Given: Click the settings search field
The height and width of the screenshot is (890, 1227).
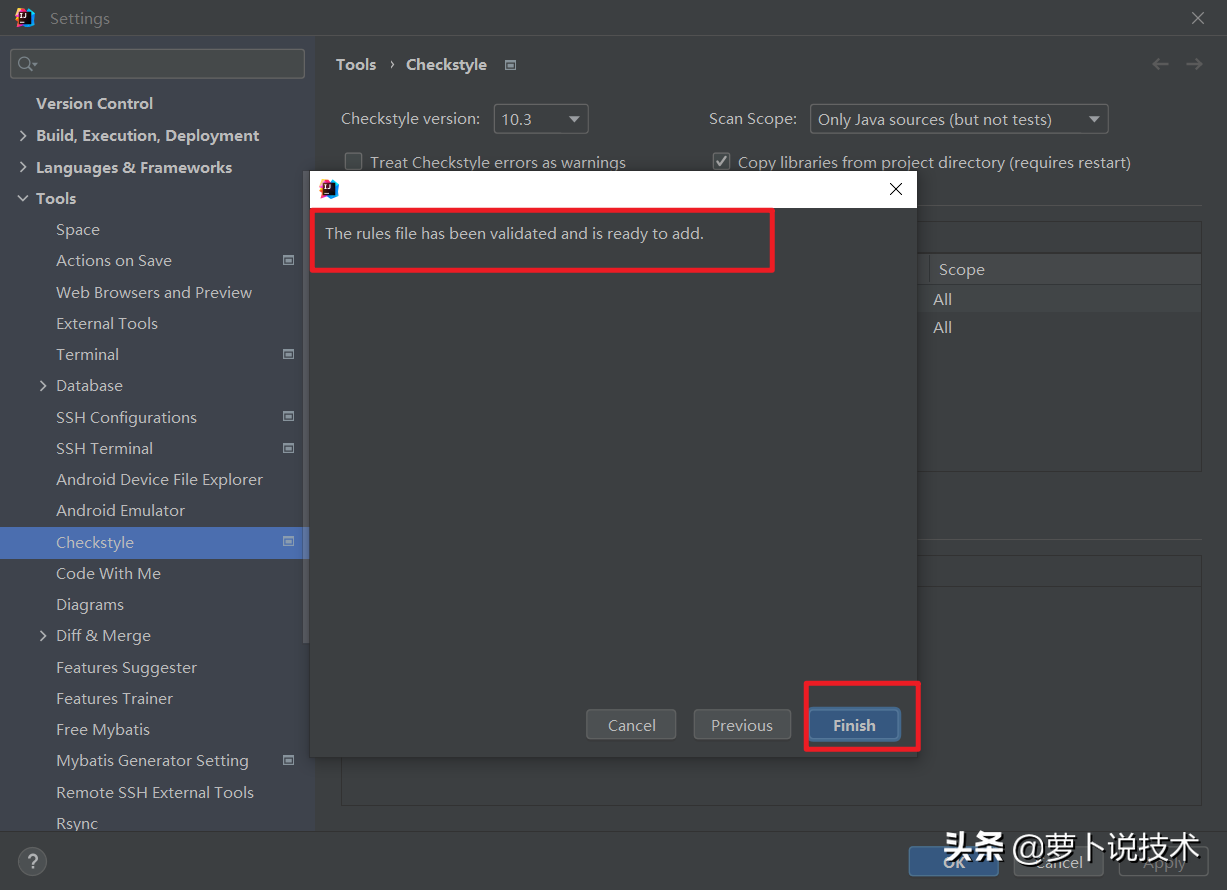Looking at the screenshot, I should [x=158, y=64].
